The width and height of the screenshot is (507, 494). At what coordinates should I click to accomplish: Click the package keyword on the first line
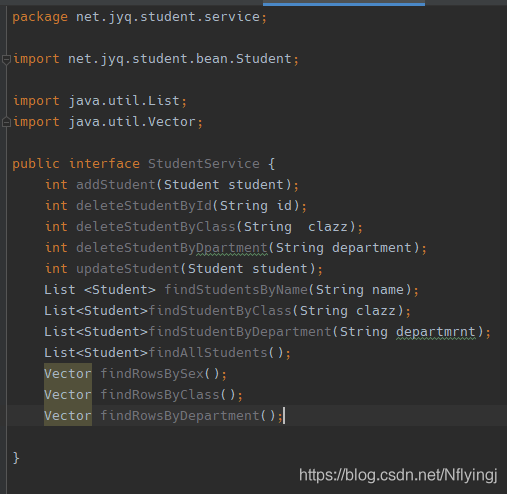[40, 17]
